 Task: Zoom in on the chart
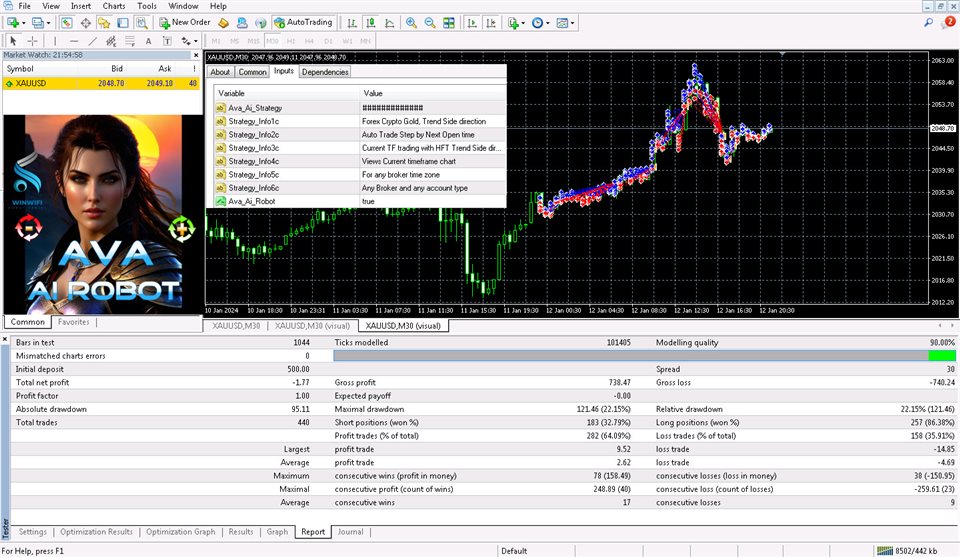411,23
